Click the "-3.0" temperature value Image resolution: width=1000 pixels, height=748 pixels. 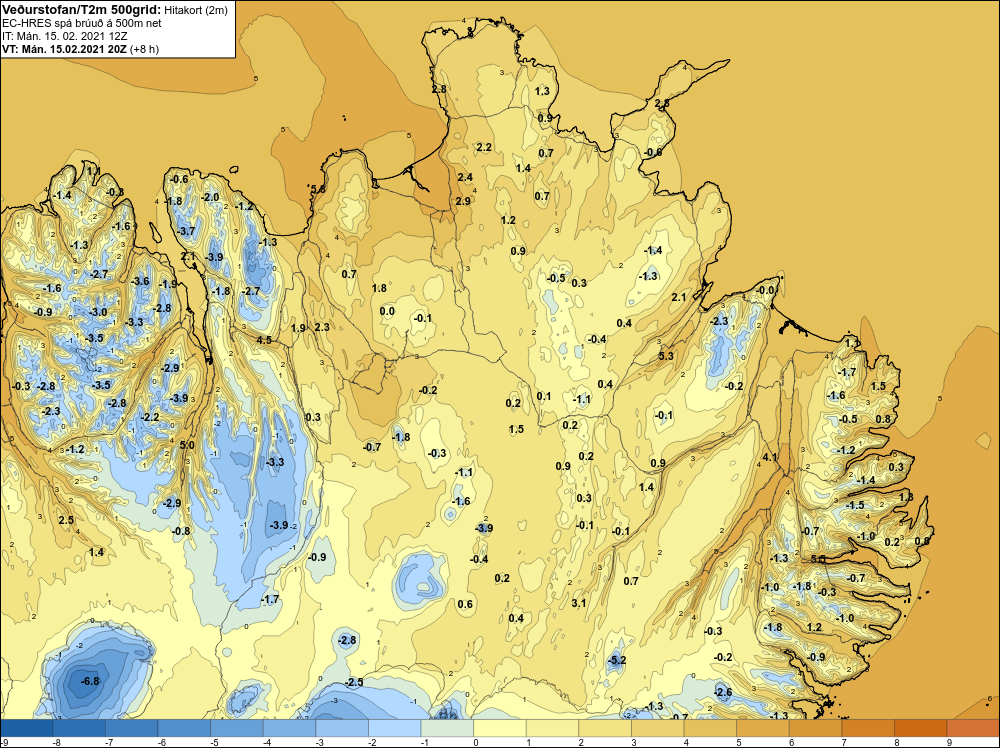coord(98,312)
